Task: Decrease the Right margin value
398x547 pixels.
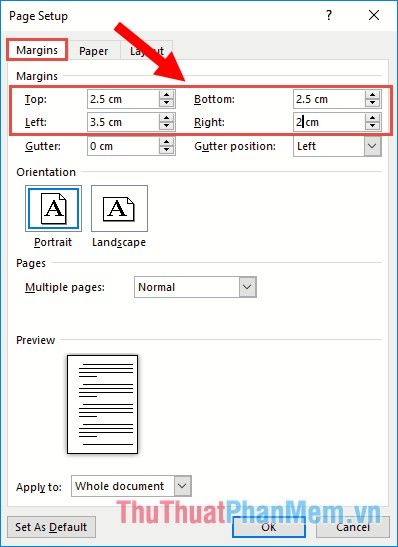Action: (x=373, y=126)
